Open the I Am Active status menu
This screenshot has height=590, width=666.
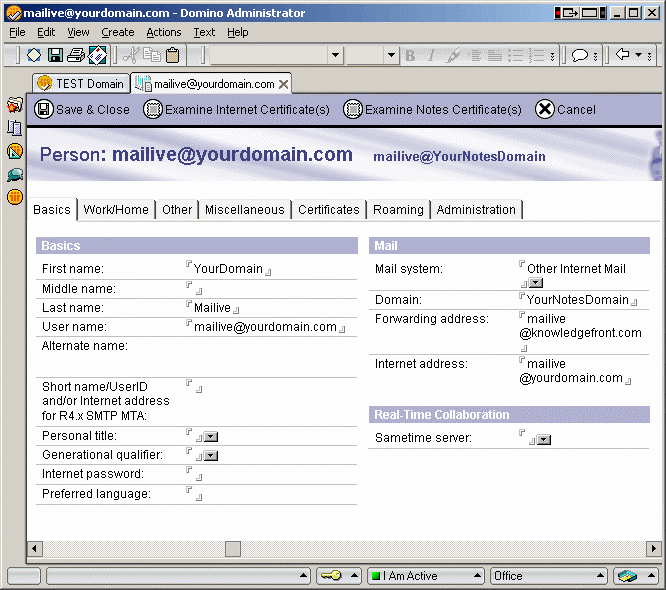click(426, 576)
